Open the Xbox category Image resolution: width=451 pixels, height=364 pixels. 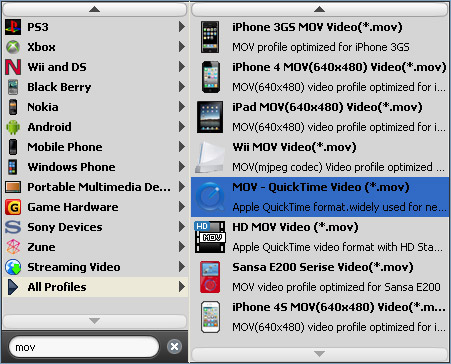[95, 47]
